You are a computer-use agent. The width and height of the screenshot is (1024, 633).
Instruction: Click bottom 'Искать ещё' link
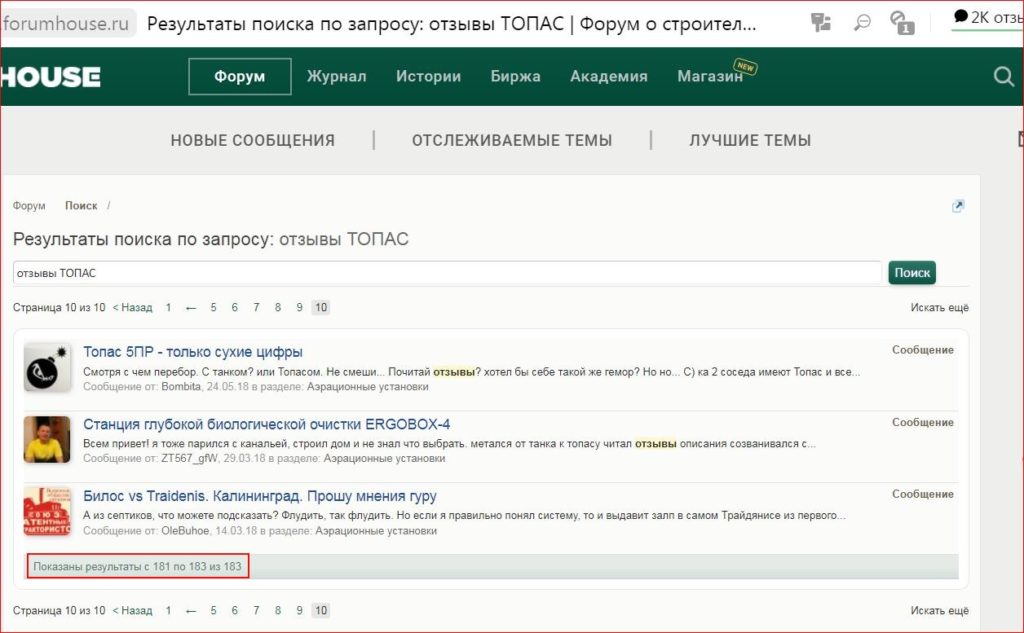(940, 611)
